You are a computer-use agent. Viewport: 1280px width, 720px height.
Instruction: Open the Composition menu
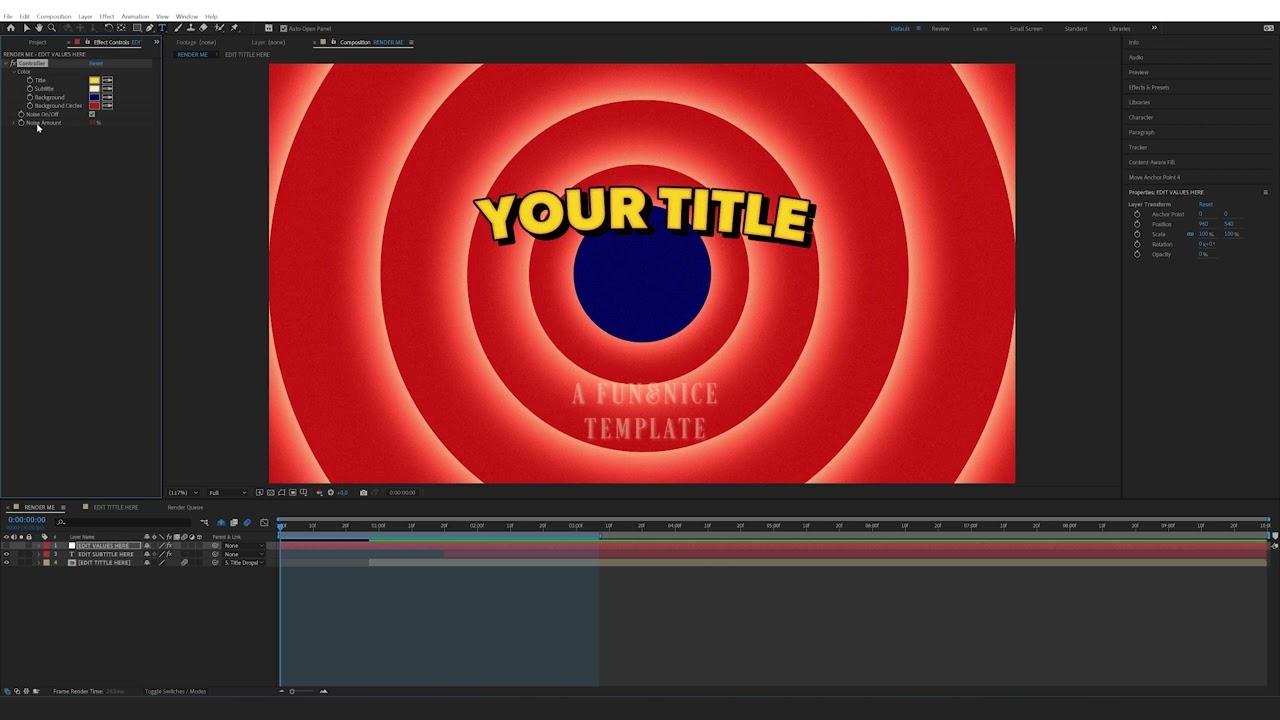[x=54, y=16]
